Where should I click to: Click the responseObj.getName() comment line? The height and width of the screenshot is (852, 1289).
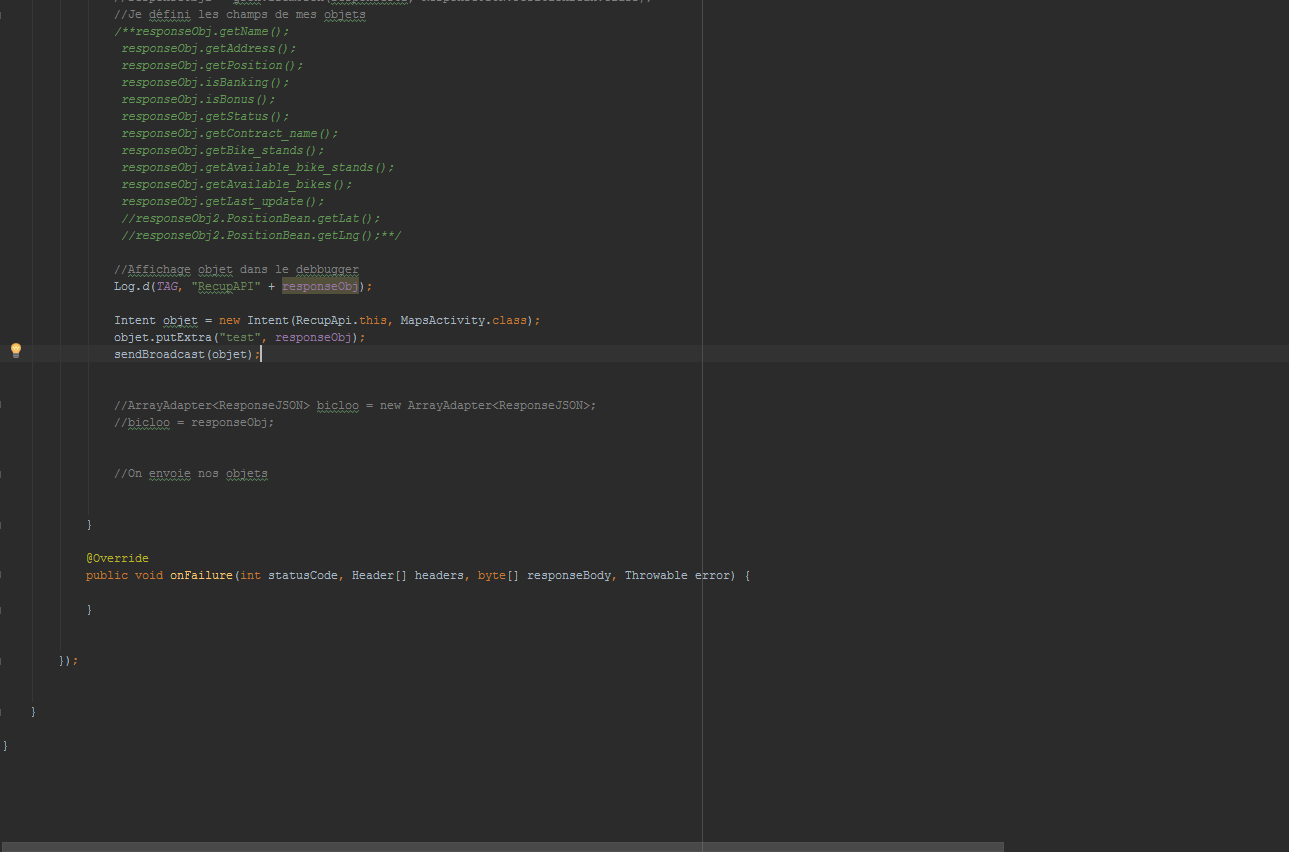point(202,32)
